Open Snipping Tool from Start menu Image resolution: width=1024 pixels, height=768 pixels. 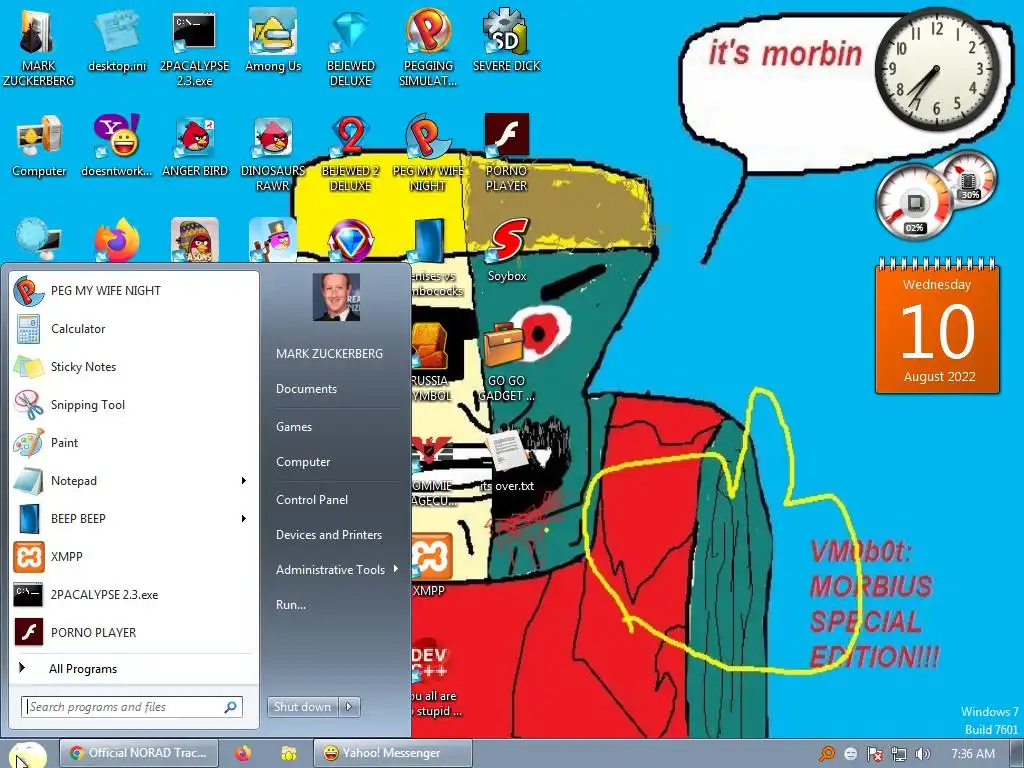coord(134,404)
